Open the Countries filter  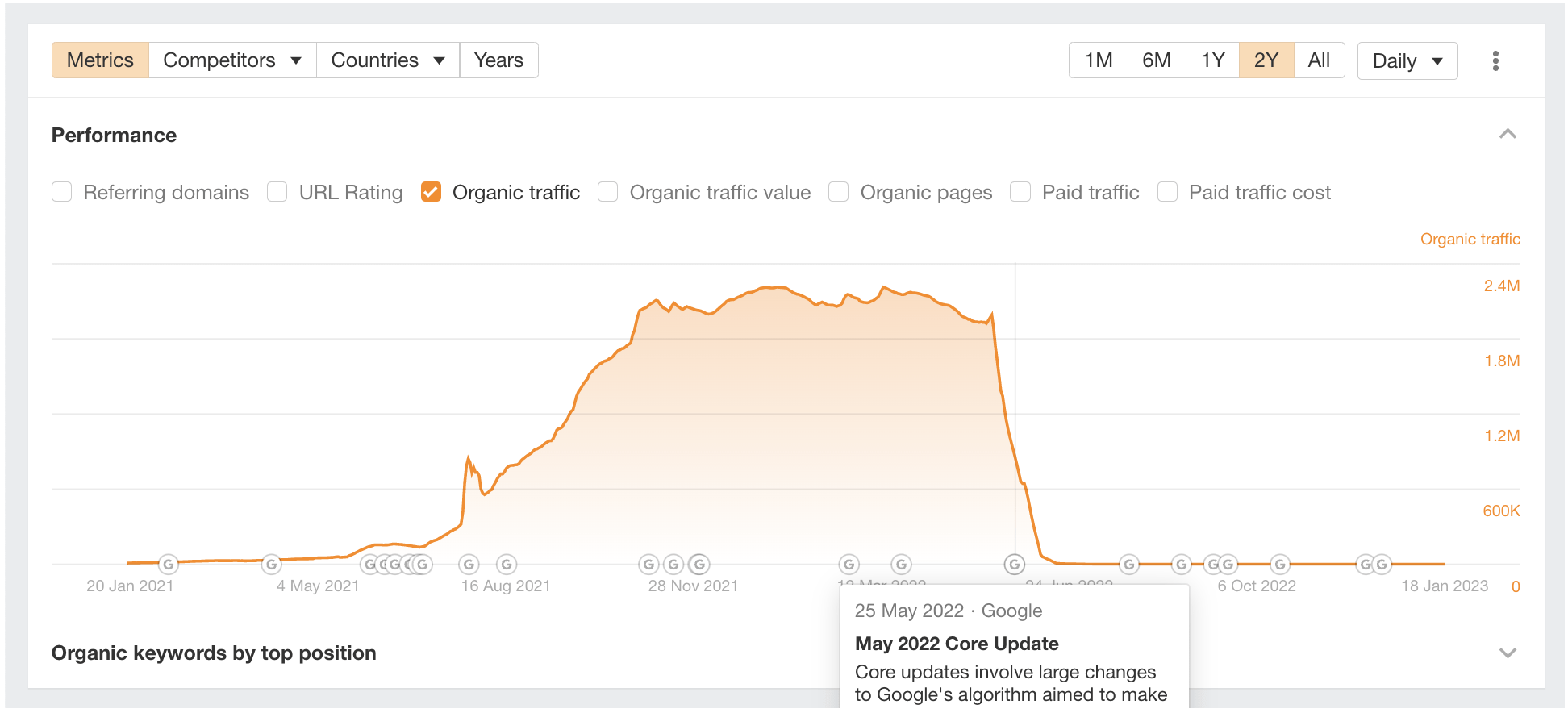click(x=387, y=60)
